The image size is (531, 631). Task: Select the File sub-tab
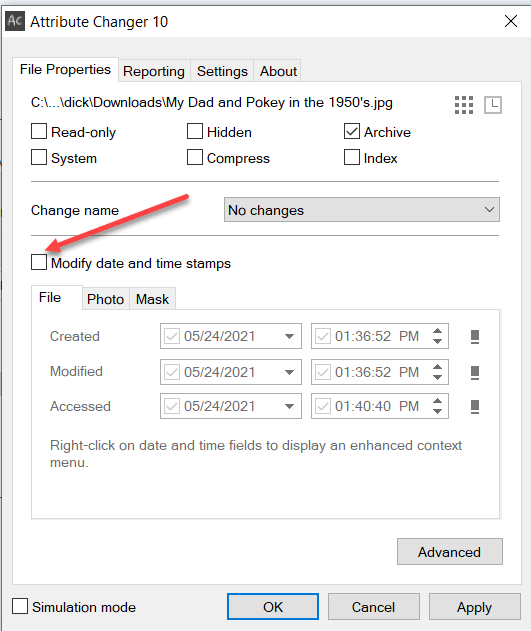[57, 298]
